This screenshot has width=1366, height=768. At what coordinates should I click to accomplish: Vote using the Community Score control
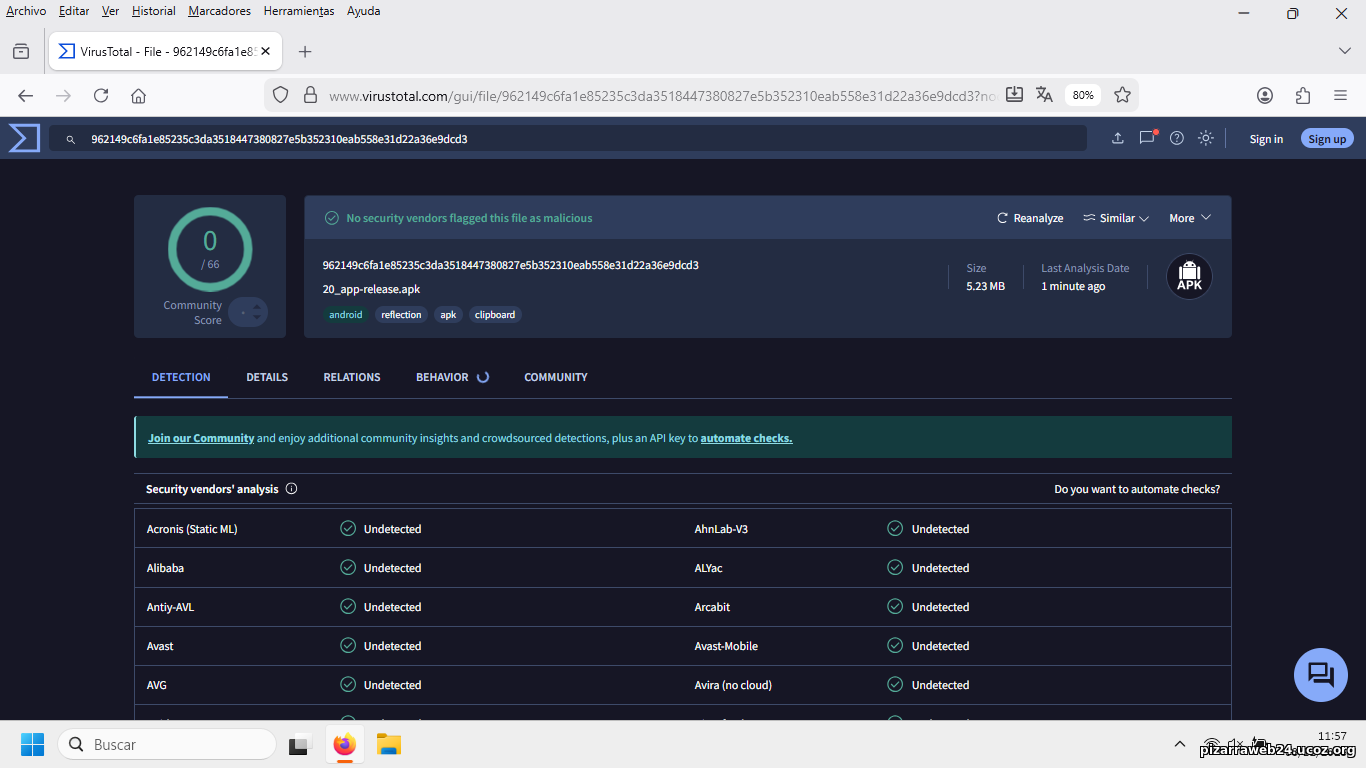pos(248,313)
